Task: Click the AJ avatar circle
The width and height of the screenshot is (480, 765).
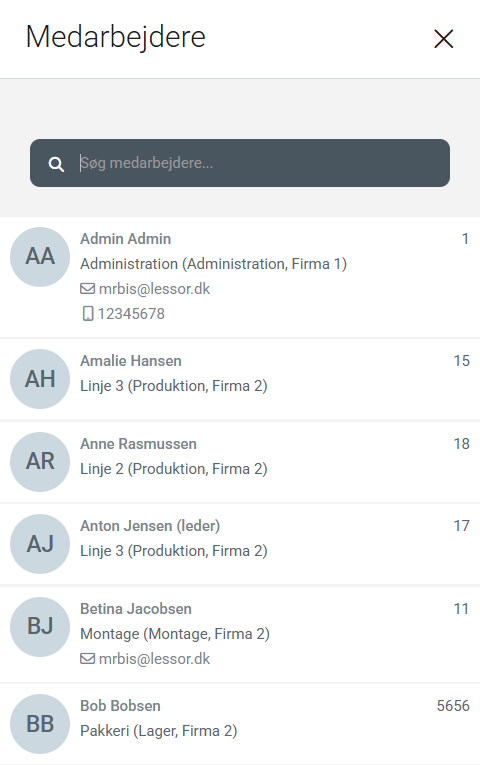Action: click(x=40, y=544)
